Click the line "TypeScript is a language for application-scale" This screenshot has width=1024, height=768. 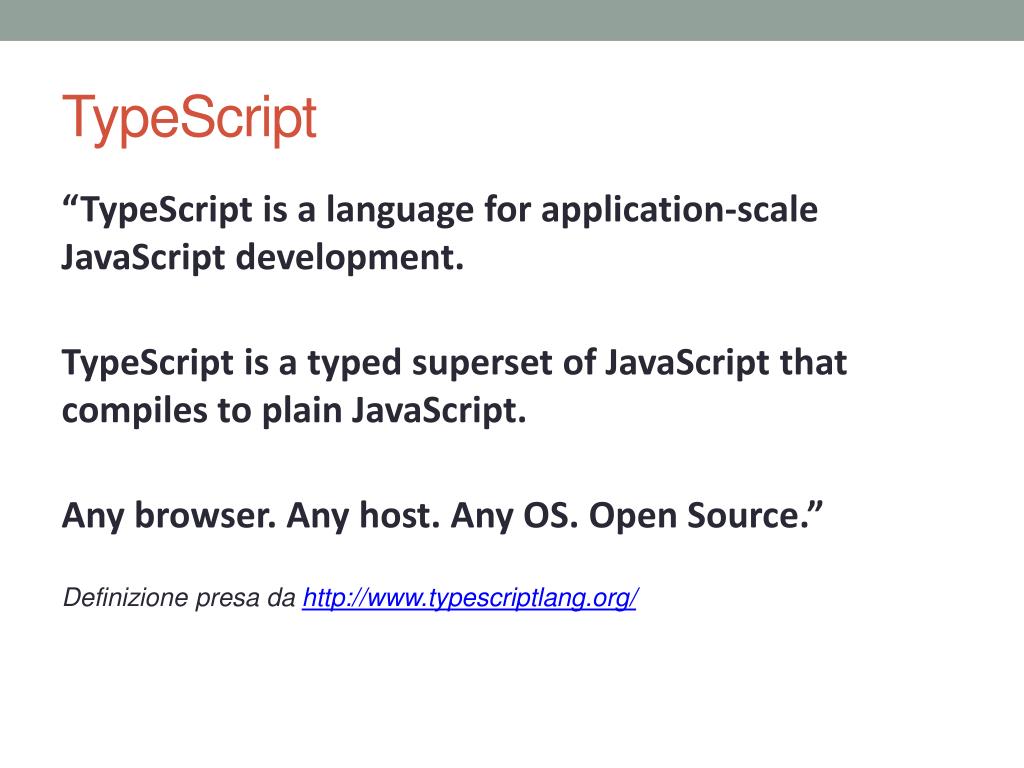click(440, 210)
